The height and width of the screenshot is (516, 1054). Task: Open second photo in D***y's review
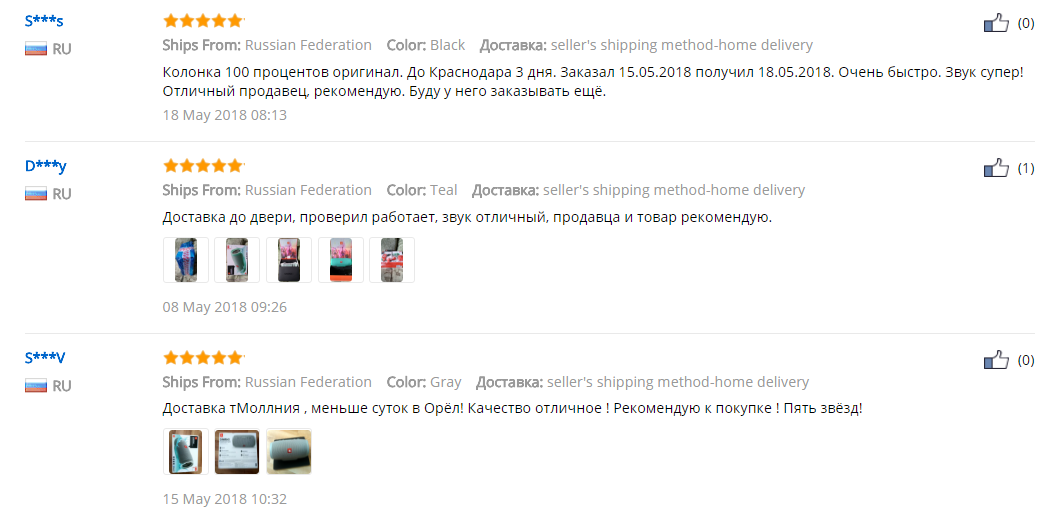tap(237, 260)
